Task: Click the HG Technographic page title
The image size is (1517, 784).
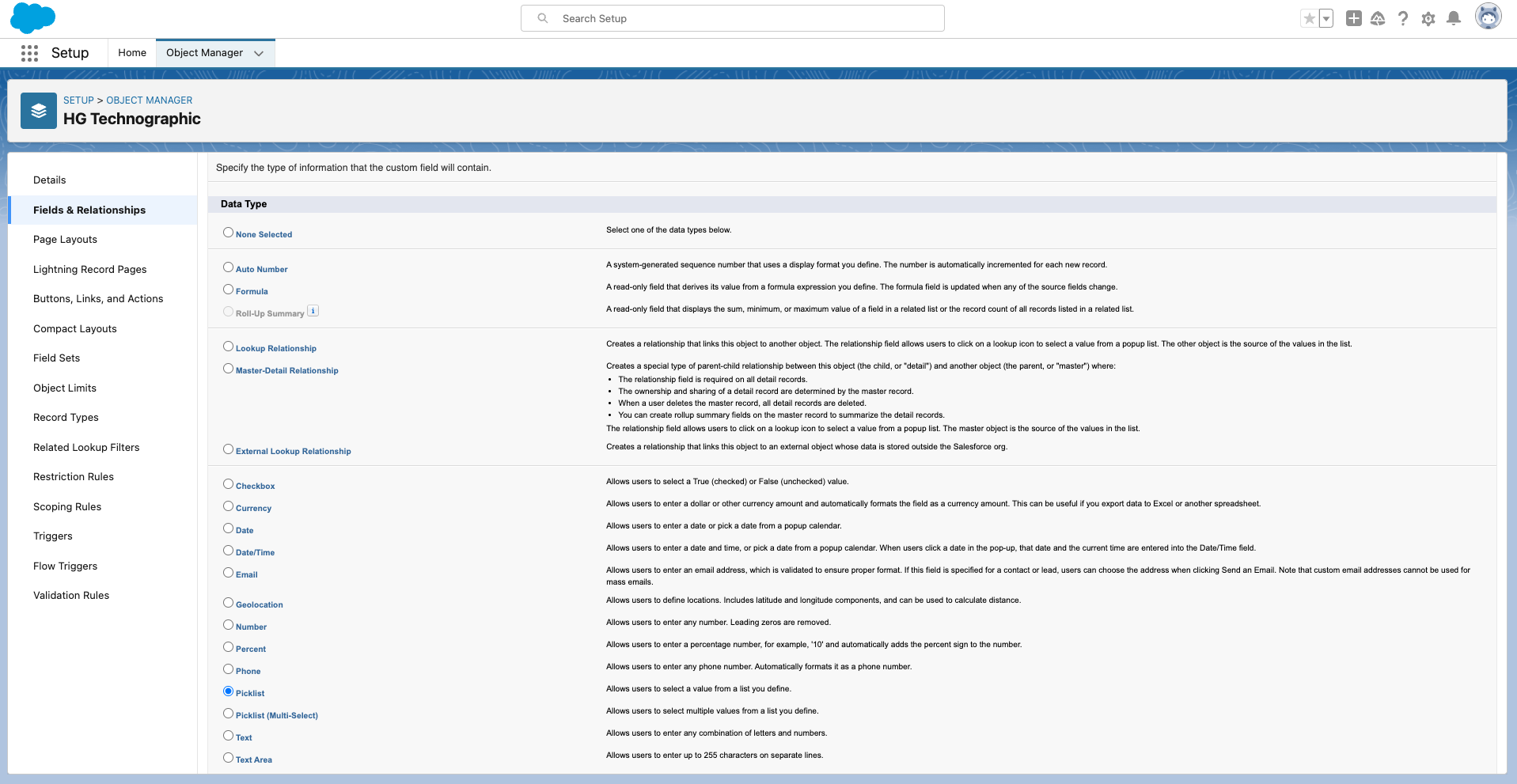Action: [132, 119]
